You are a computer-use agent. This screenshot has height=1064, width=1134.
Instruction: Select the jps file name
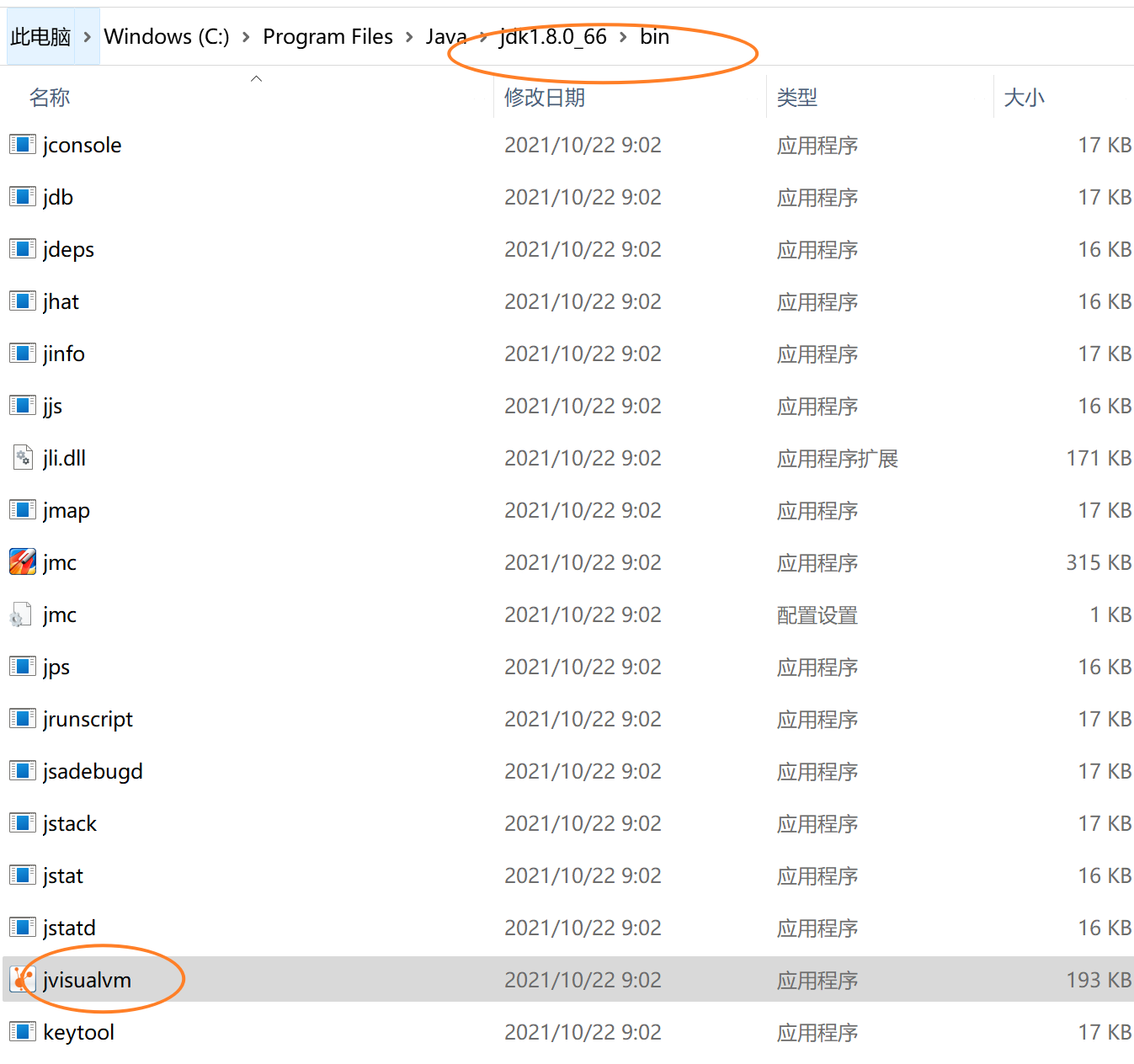coord(56,667)
